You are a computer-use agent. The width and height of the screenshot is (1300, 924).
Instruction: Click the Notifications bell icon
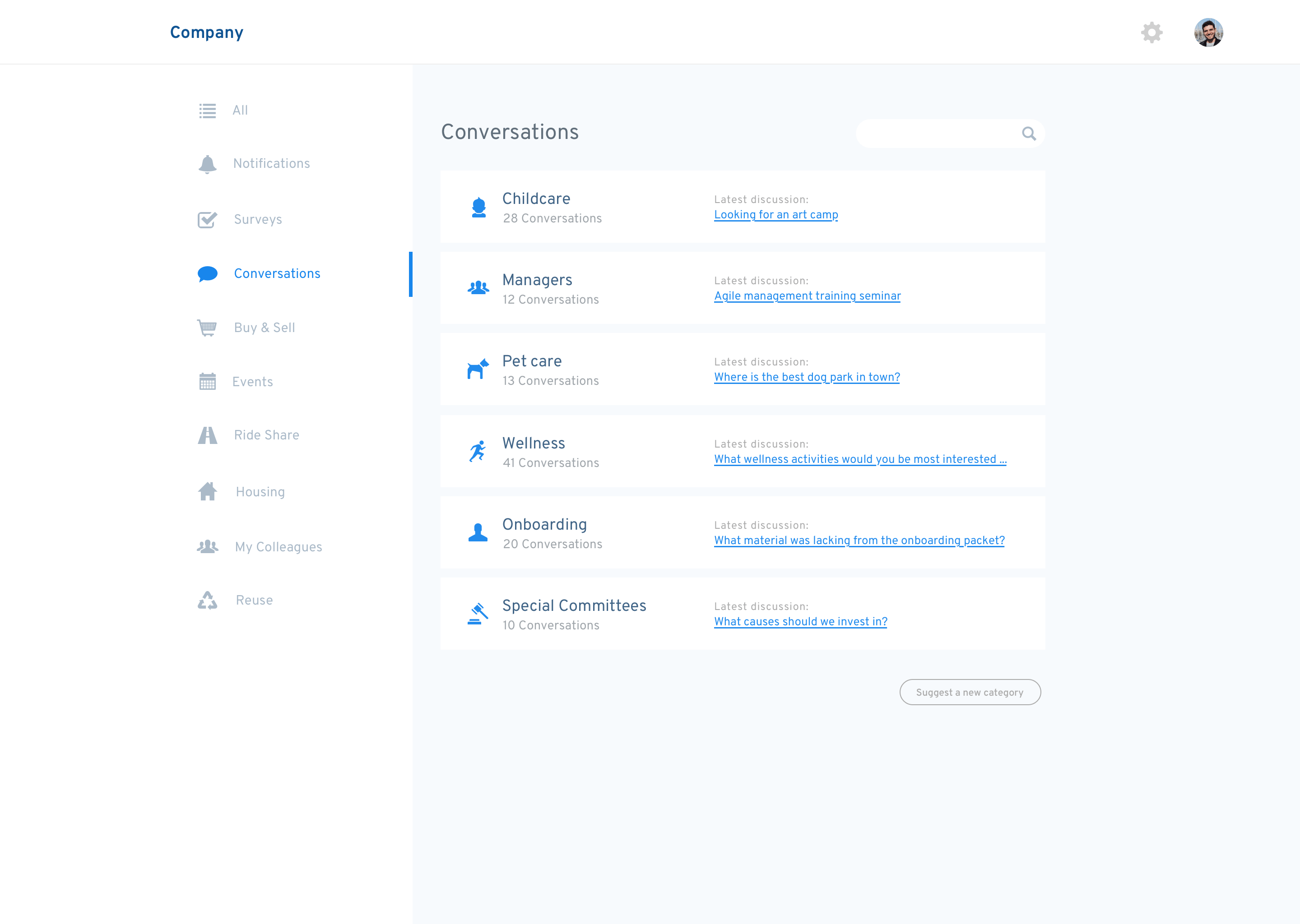coord(207,164)
